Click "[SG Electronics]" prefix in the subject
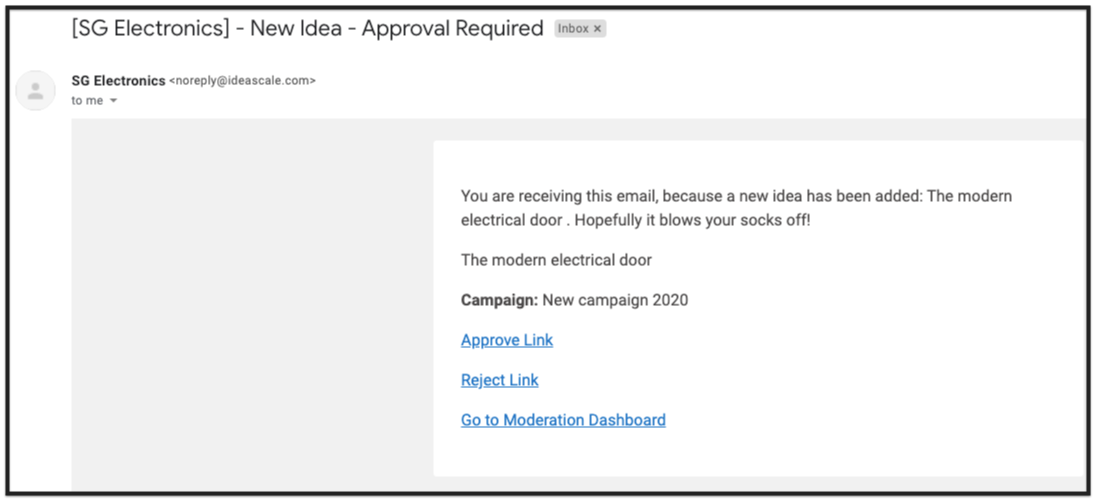Image resolution: width=1096 pixels, height=501 pixels. [x=150, y=29]
